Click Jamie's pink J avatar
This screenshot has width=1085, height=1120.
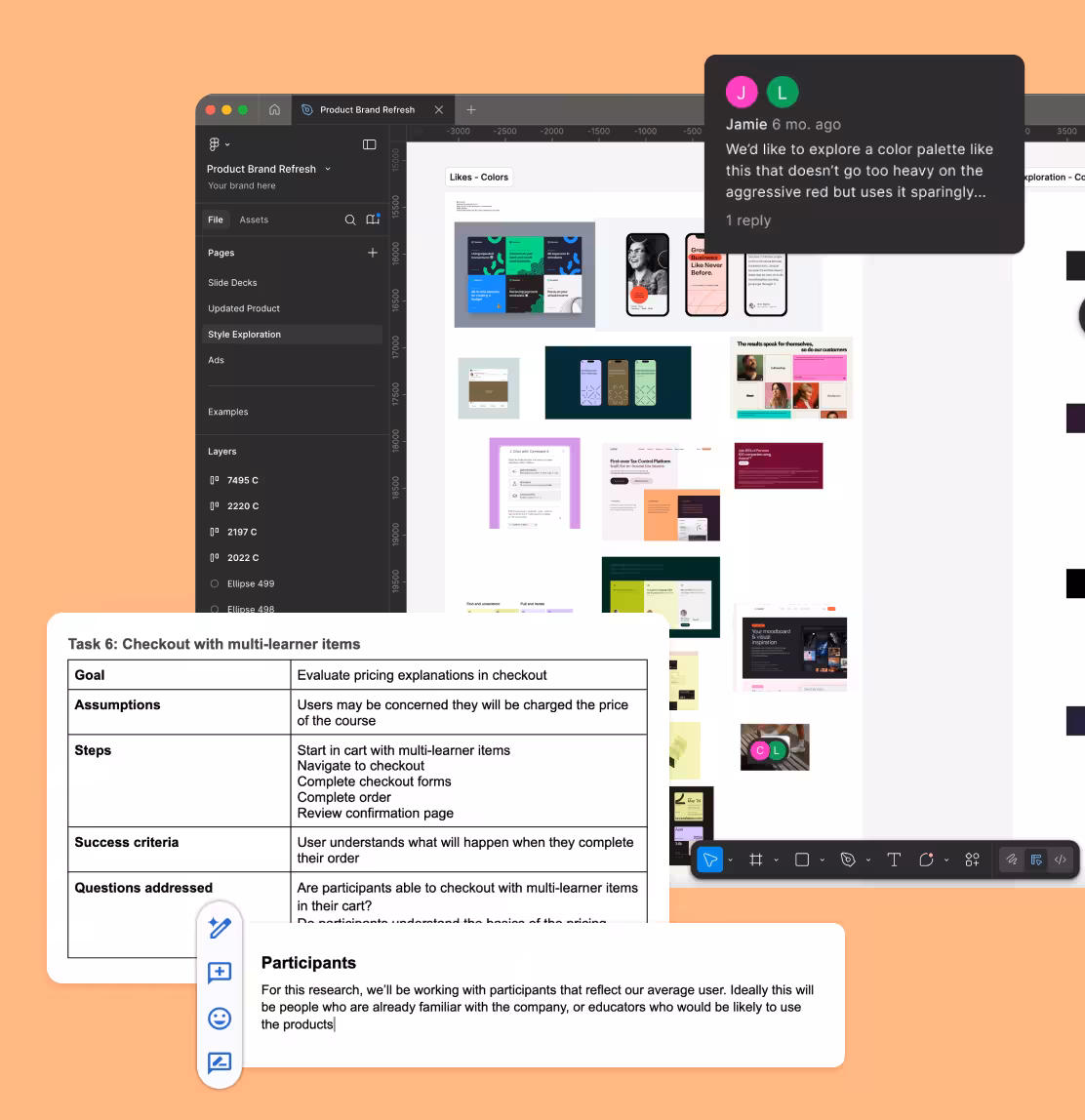point(742,92)
